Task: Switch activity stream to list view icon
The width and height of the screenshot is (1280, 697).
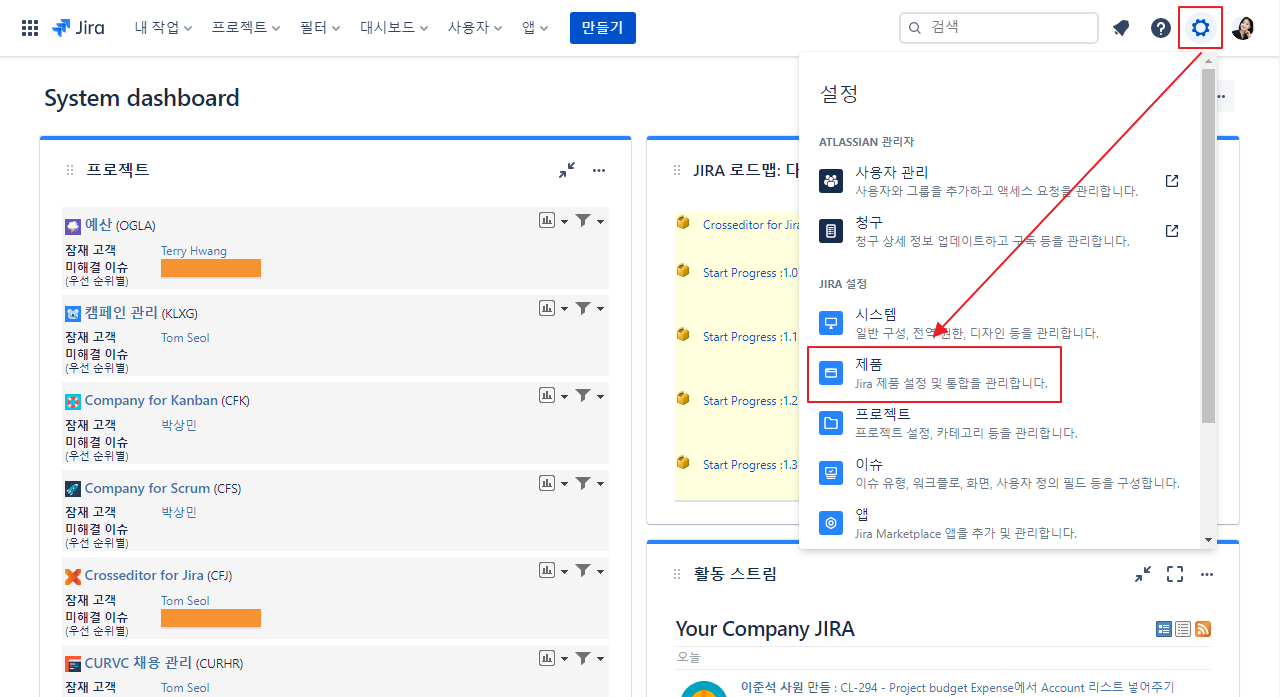Action: point(1183,629)
